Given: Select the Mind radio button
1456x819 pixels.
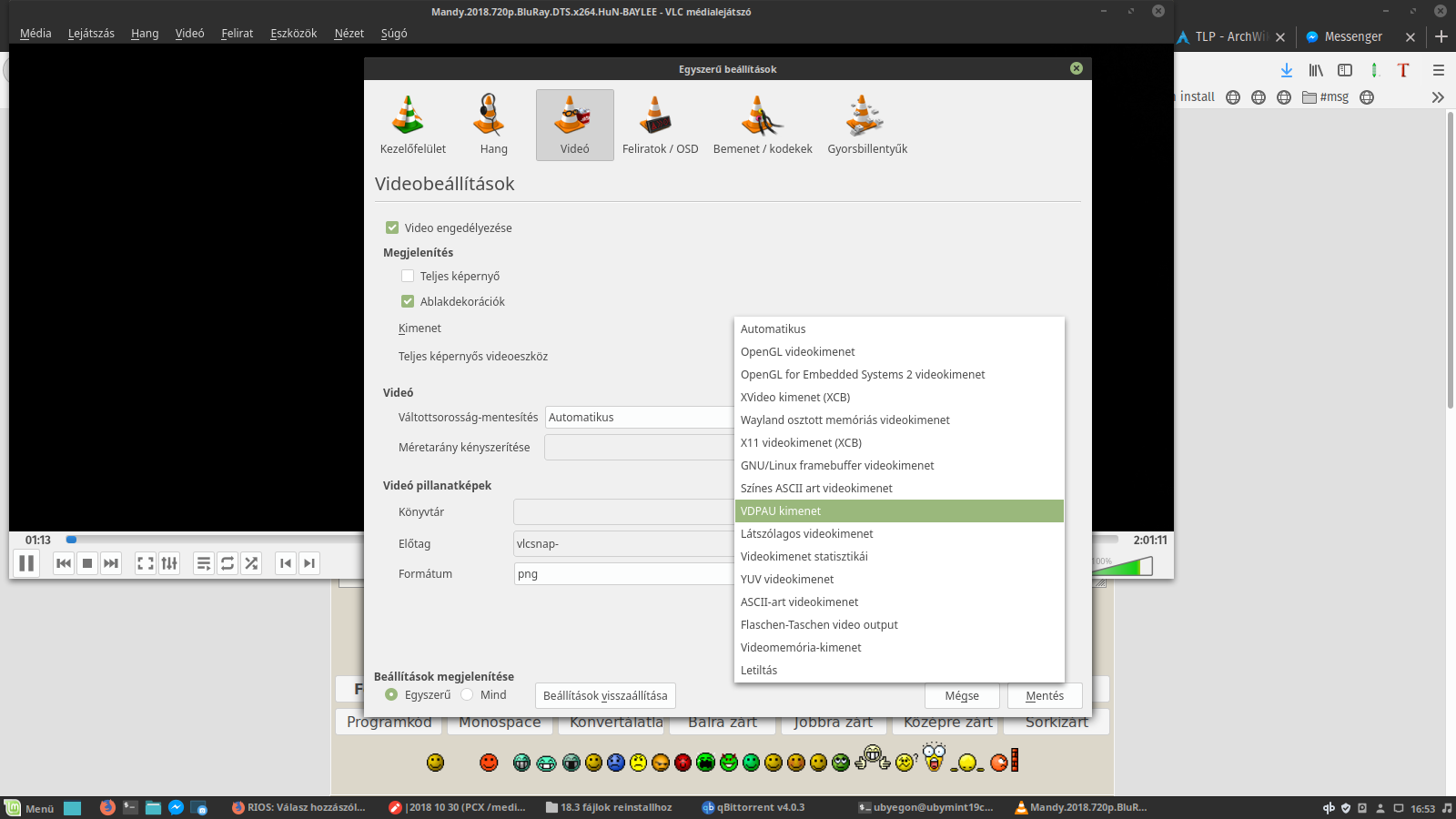Looking at the screenshot, I should click(467, 694).
